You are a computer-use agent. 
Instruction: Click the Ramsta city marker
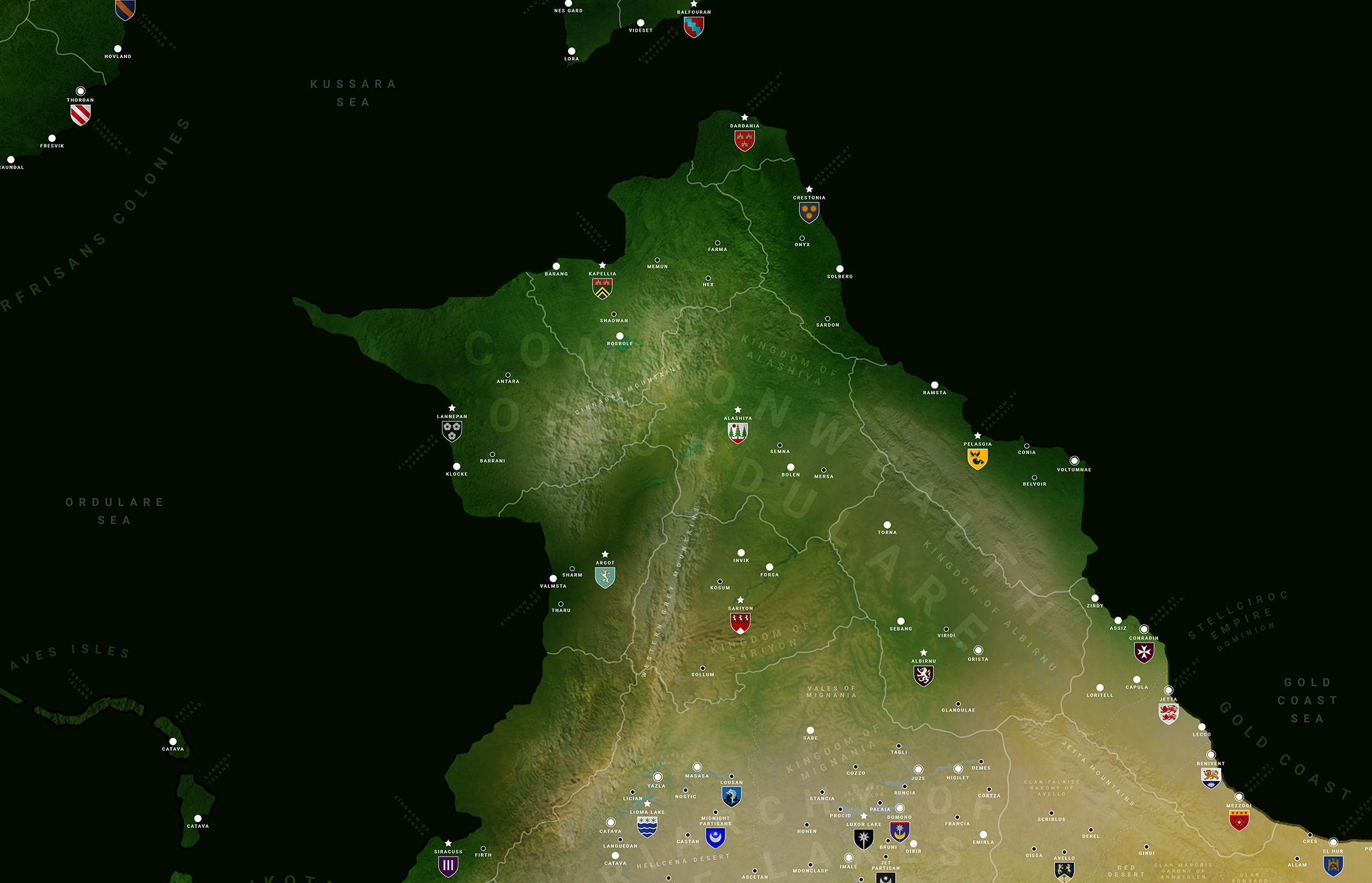pos(935,385)
